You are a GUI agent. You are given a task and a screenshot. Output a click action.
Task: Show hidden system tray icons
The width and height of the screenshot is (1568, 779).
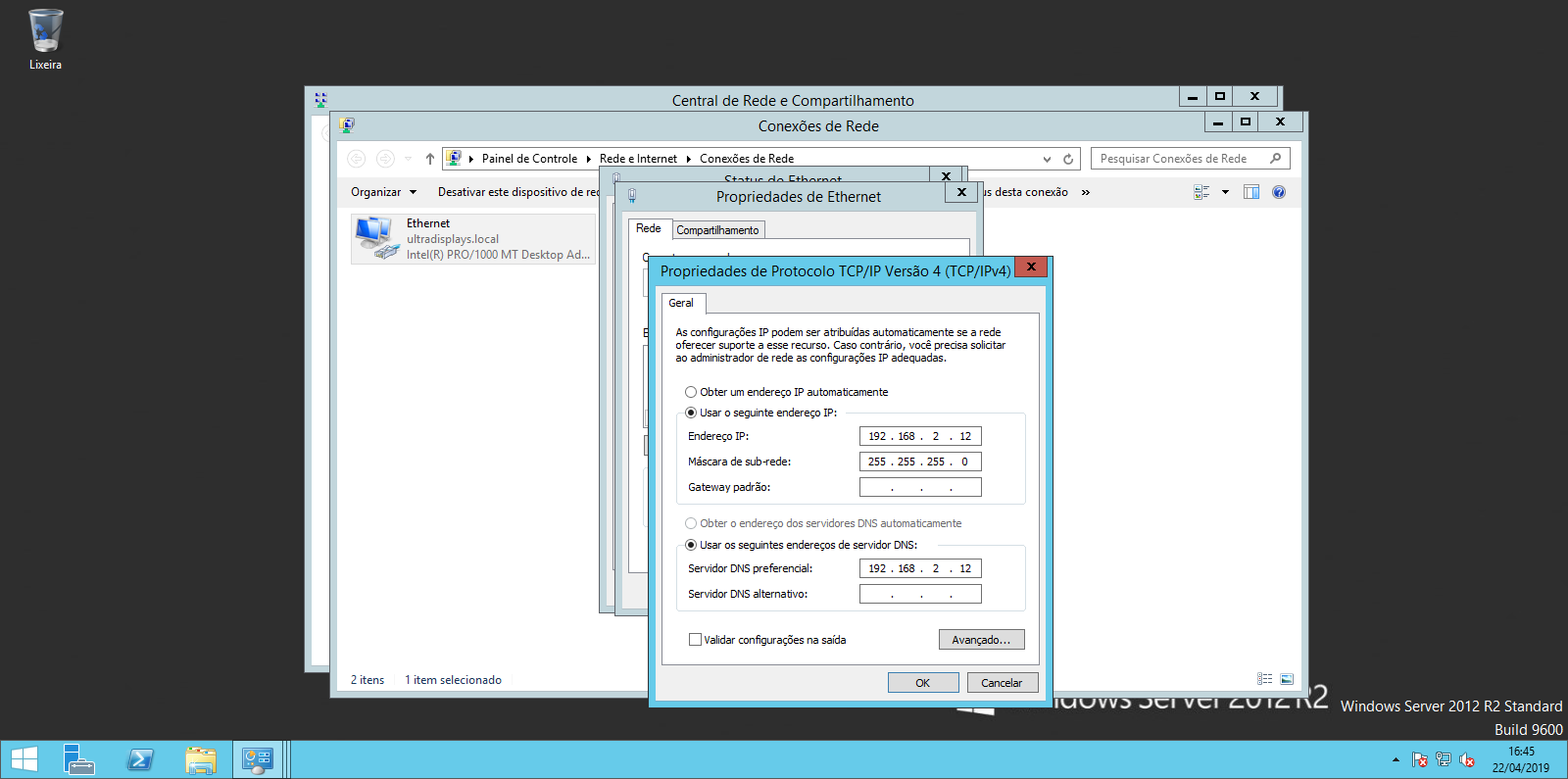coord(1396,759)
